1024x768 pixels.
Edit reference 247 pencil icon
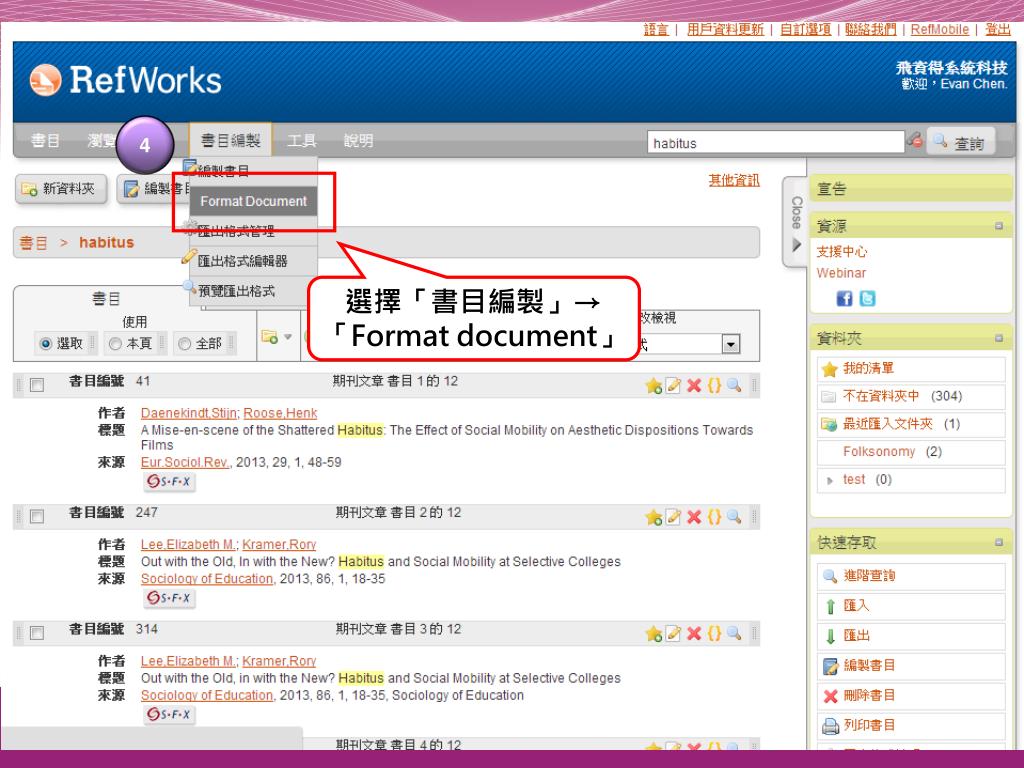coord(673,517)
